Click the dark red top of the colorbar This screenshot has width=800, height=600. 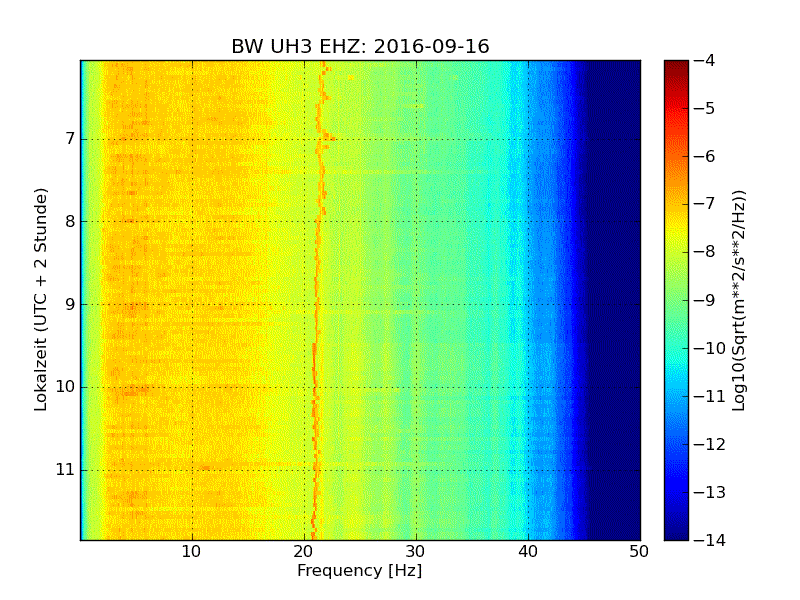pos(676,66)
